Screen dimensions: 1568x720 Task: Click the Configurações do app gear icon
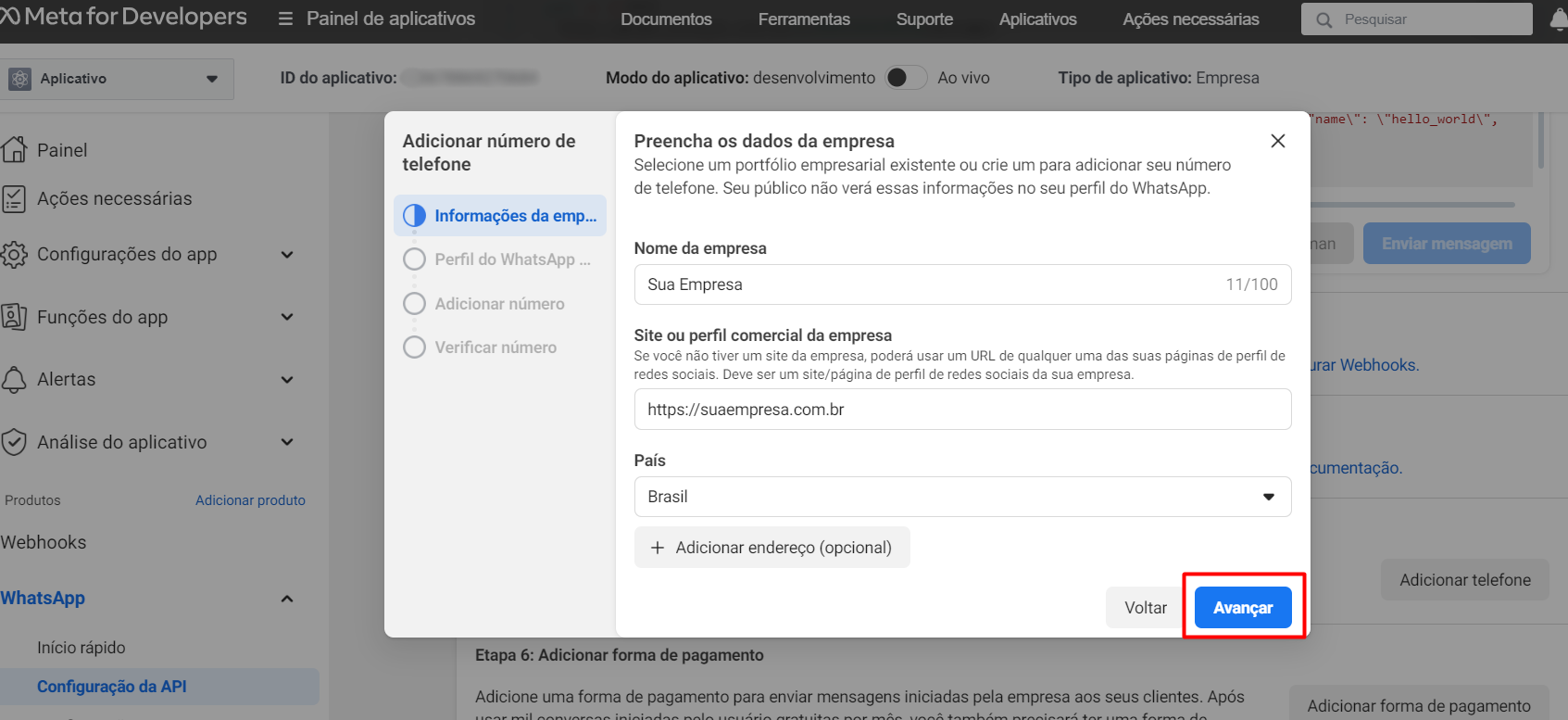pos(14,254)
